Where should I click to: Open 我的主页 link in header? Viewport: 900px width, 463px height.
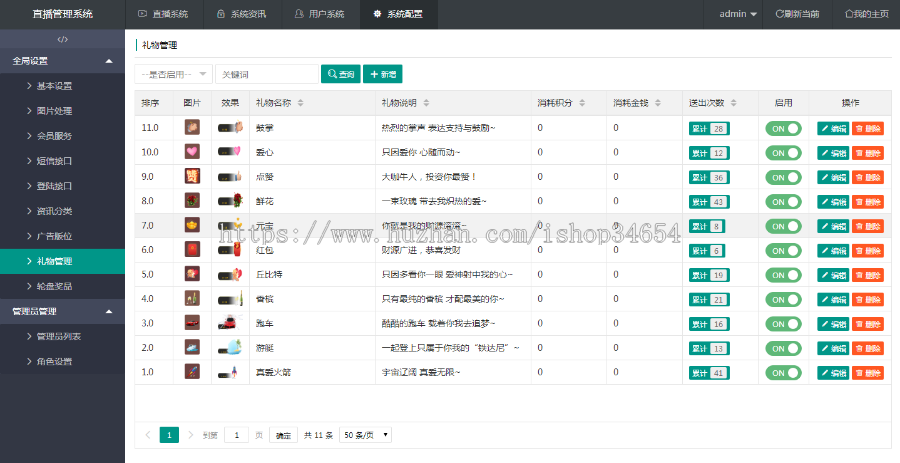coord(867,14)
